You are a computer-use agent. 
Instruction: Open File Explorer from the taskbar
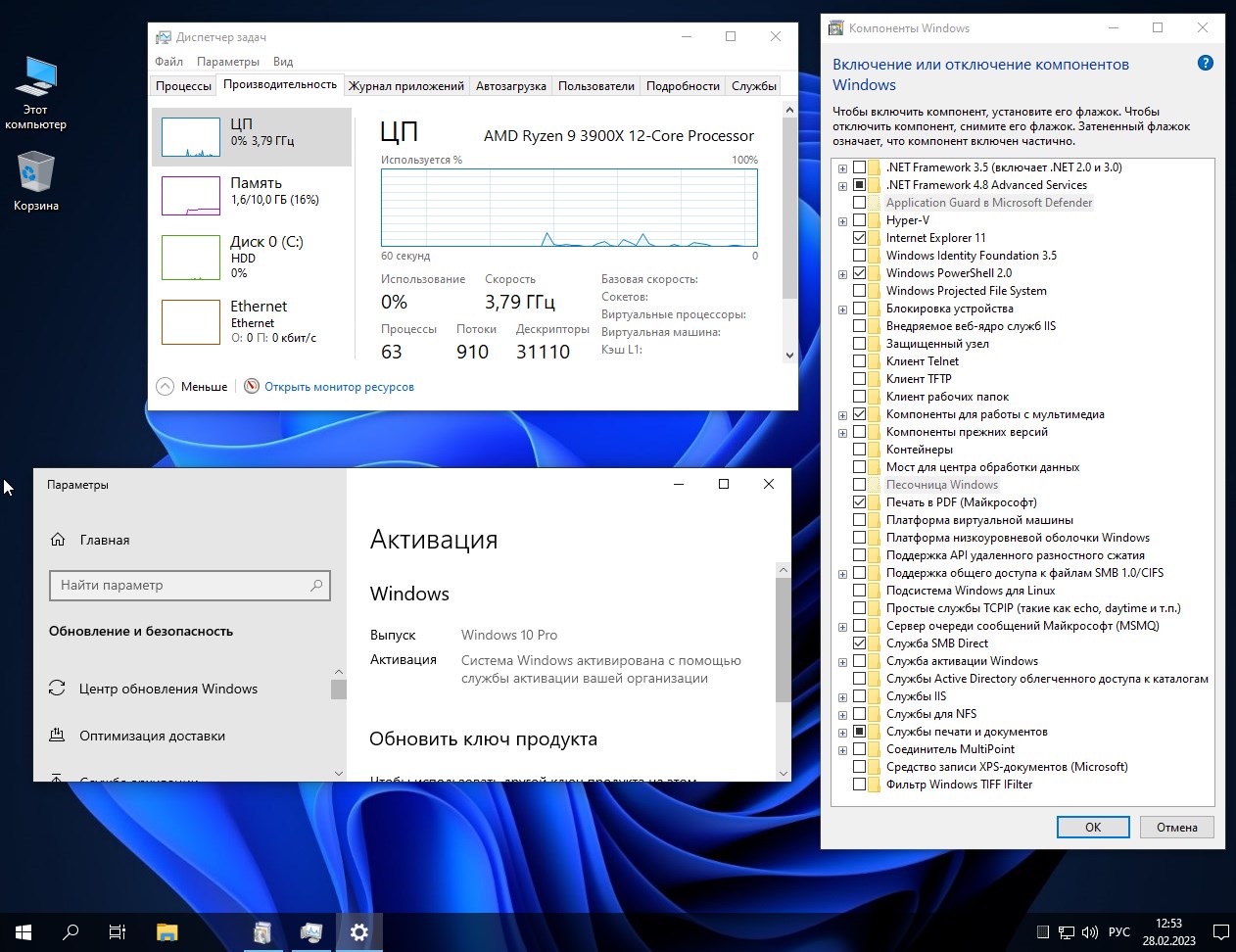coord(166,931)
